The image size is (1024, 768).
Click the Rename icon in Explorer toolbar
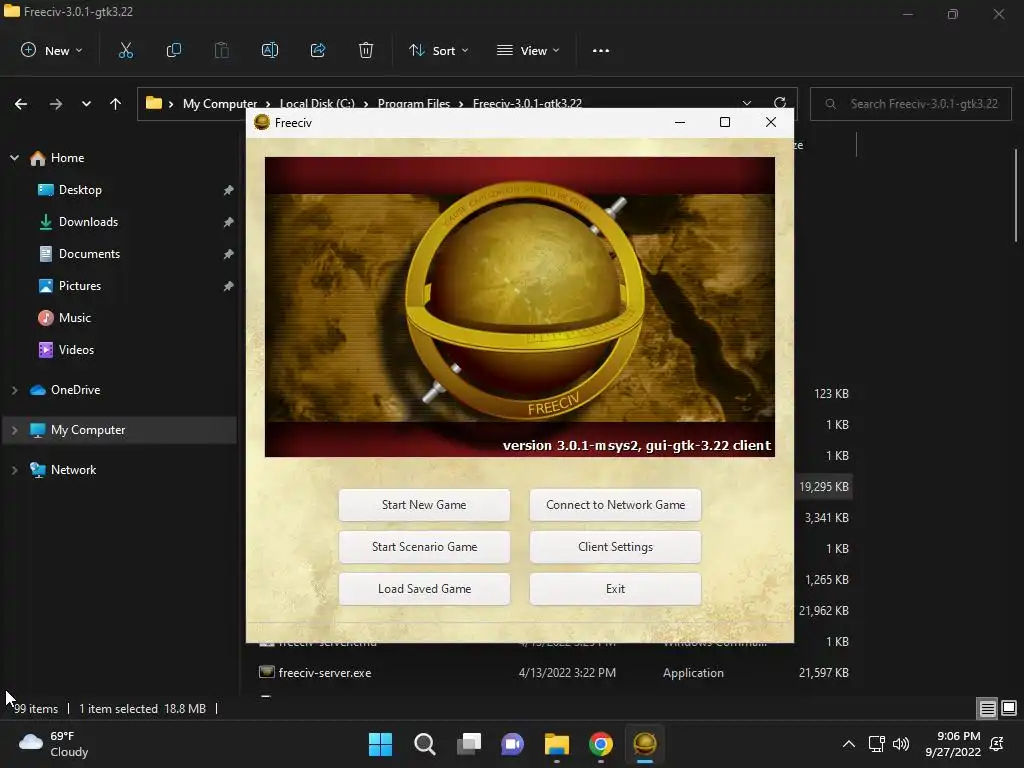270,50
